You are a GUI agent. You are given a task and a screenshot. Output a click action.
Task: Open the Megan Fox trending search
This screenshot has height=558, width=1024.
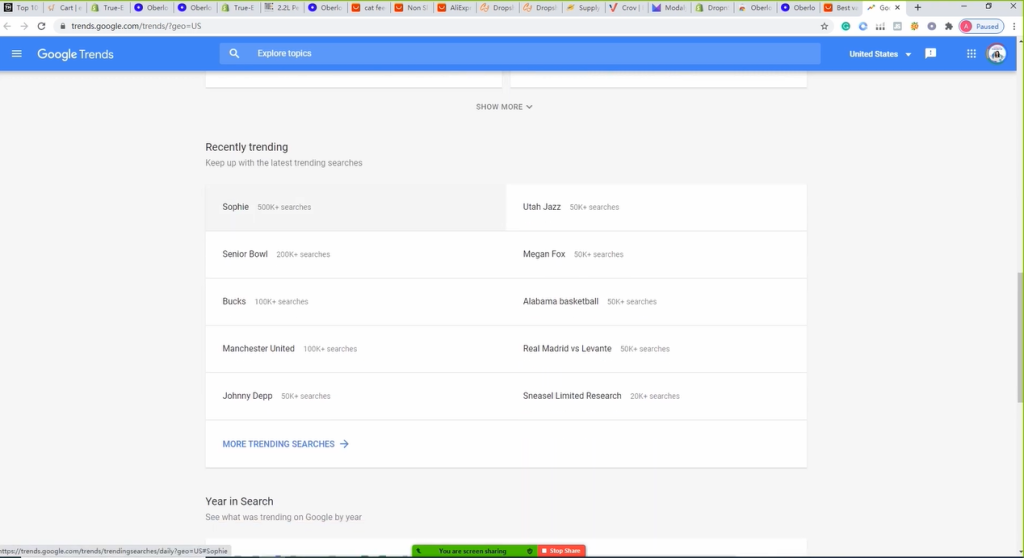tap(656, 254)
